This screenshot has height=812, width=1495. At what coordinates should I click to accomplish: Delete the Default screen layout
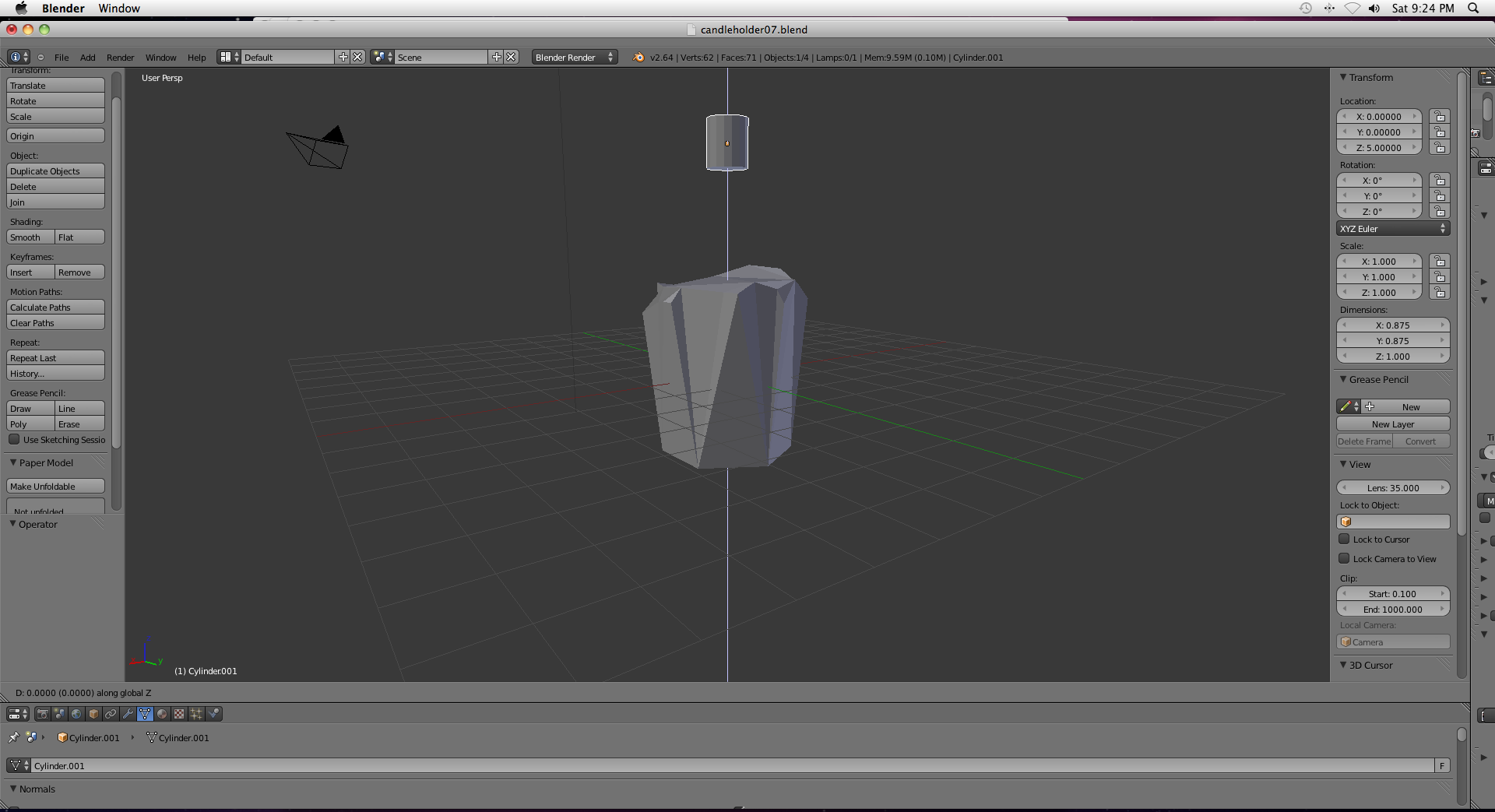[x=357, y=57]
